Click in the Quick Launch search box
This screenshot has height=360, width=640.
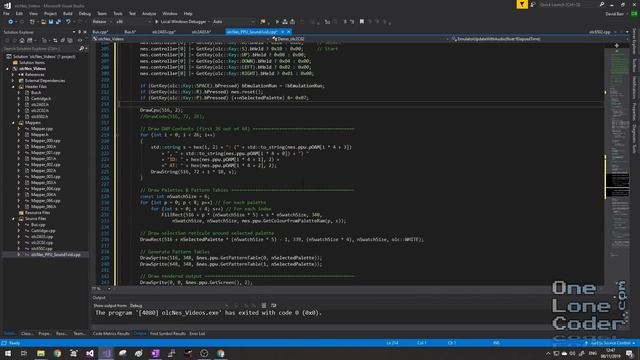point(568,4)
